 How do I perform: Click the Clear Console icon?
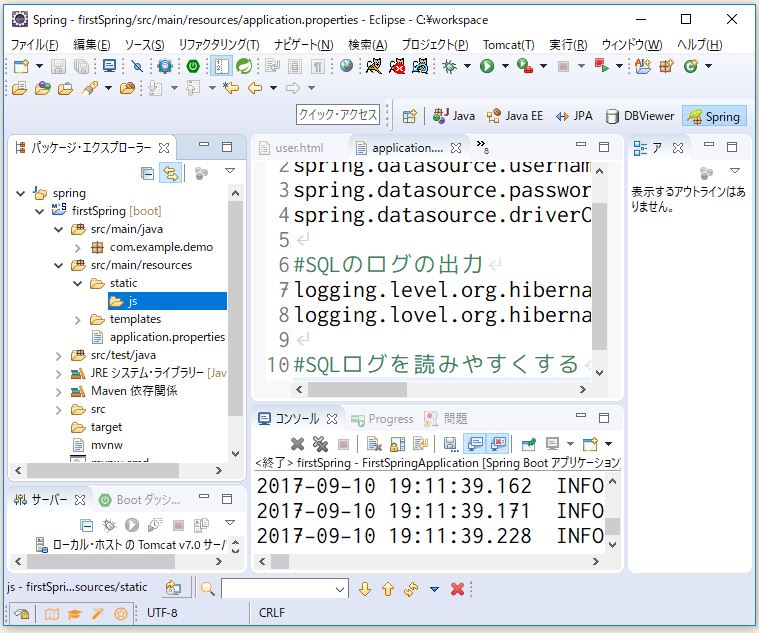pyautogui.click(x=374, y=444)
